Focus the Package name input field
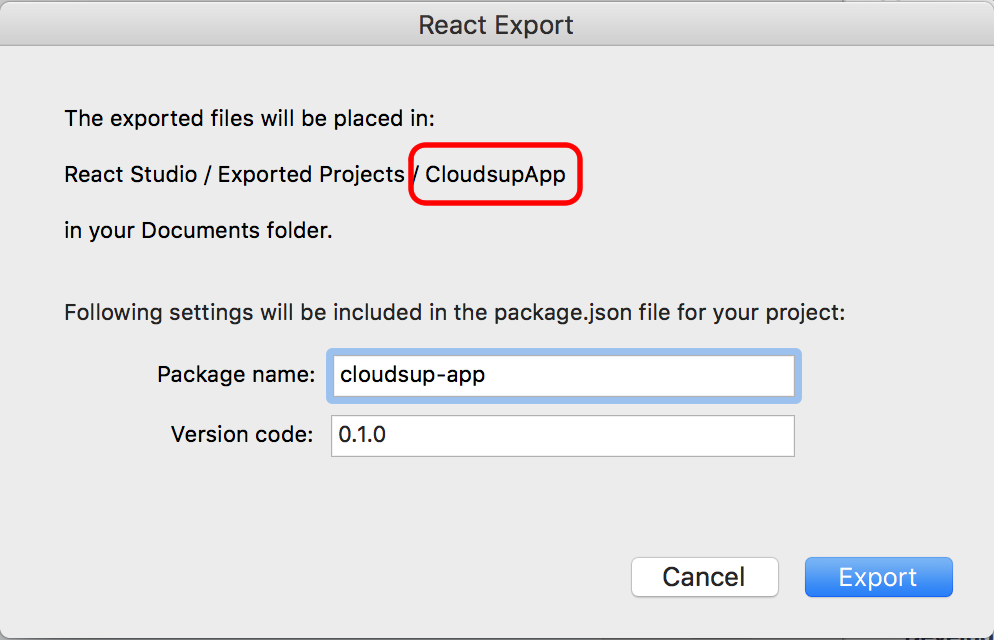This screenshot has width=994, height=640. tap(562, 375)
